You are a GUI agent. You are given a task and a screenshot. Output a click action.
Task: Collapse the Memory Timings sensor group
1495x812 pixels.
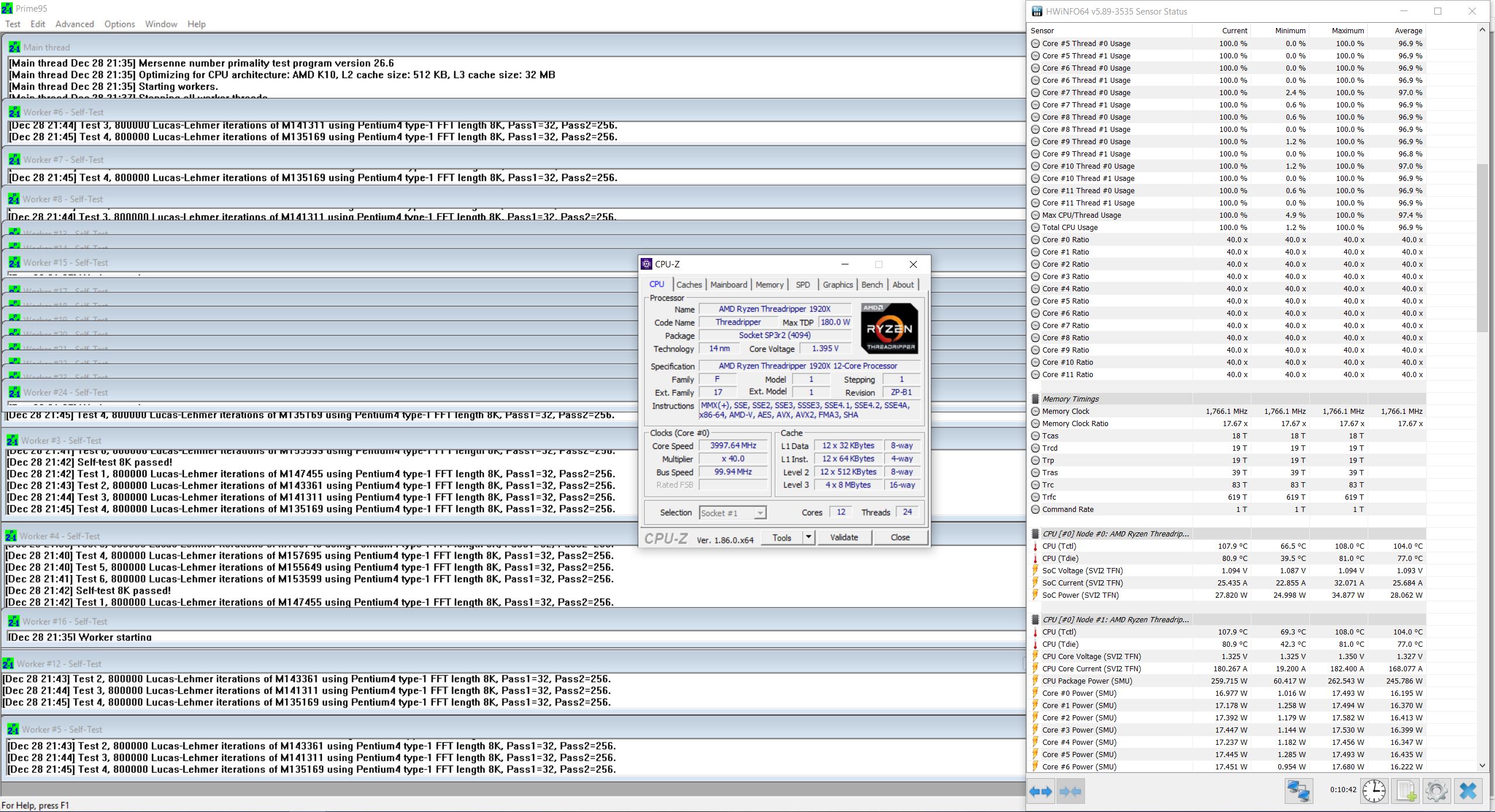click(x=1035, y=399)
